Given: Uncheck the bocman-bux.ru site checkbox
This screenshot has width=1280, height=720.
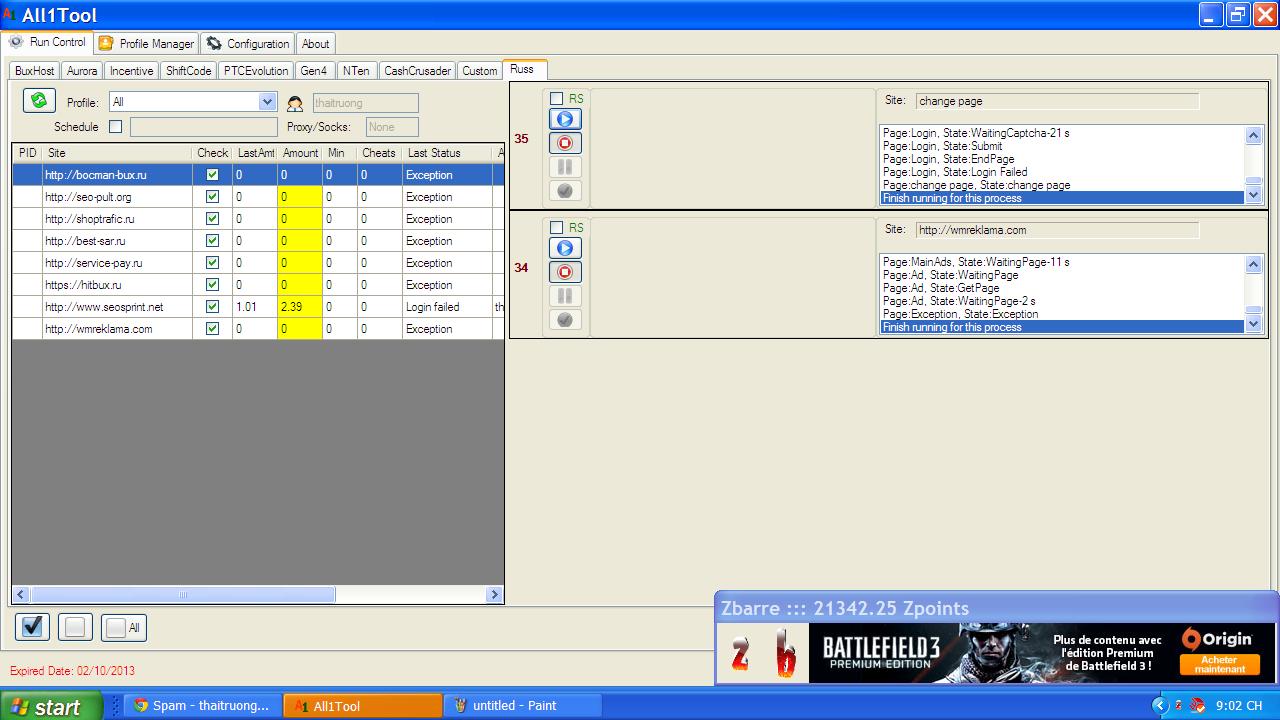Looking at the screenshot, I should pyautogui.click(x=212, y=175).
